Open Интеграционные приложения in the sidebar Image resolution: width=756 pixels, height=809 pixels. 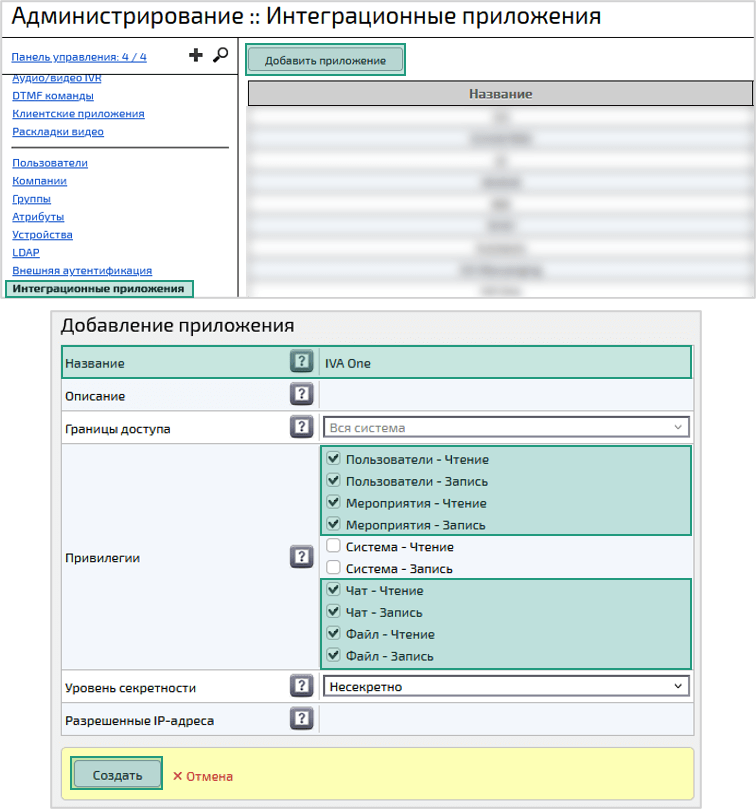[x=98, y=289]
